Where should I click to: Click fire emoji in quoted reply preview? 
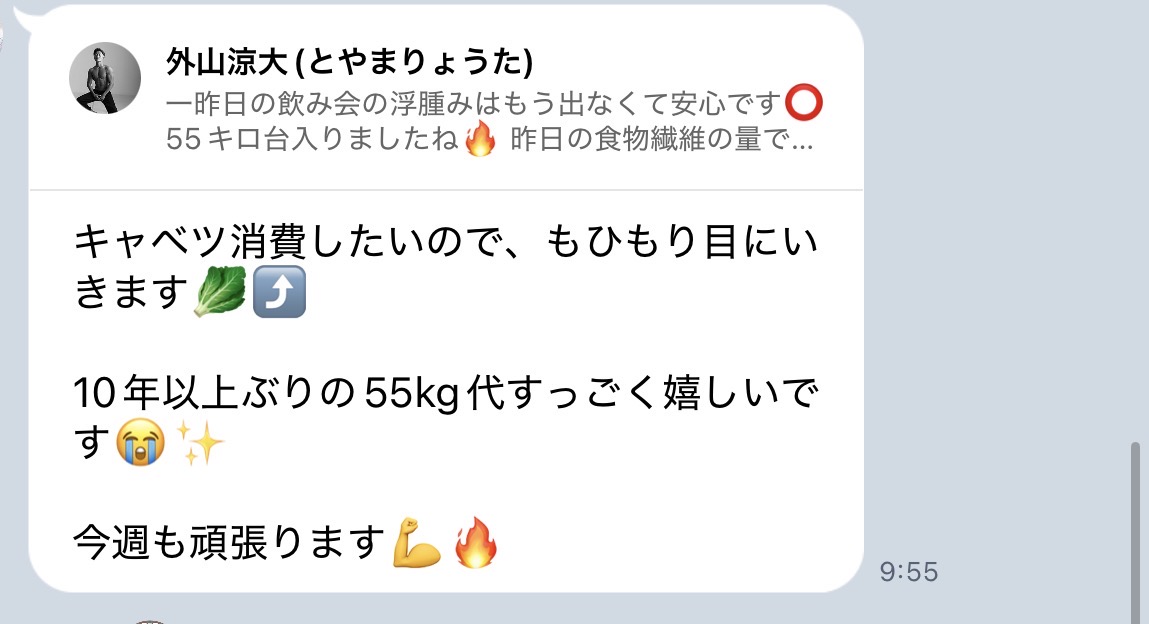click(x=480, y=138)
